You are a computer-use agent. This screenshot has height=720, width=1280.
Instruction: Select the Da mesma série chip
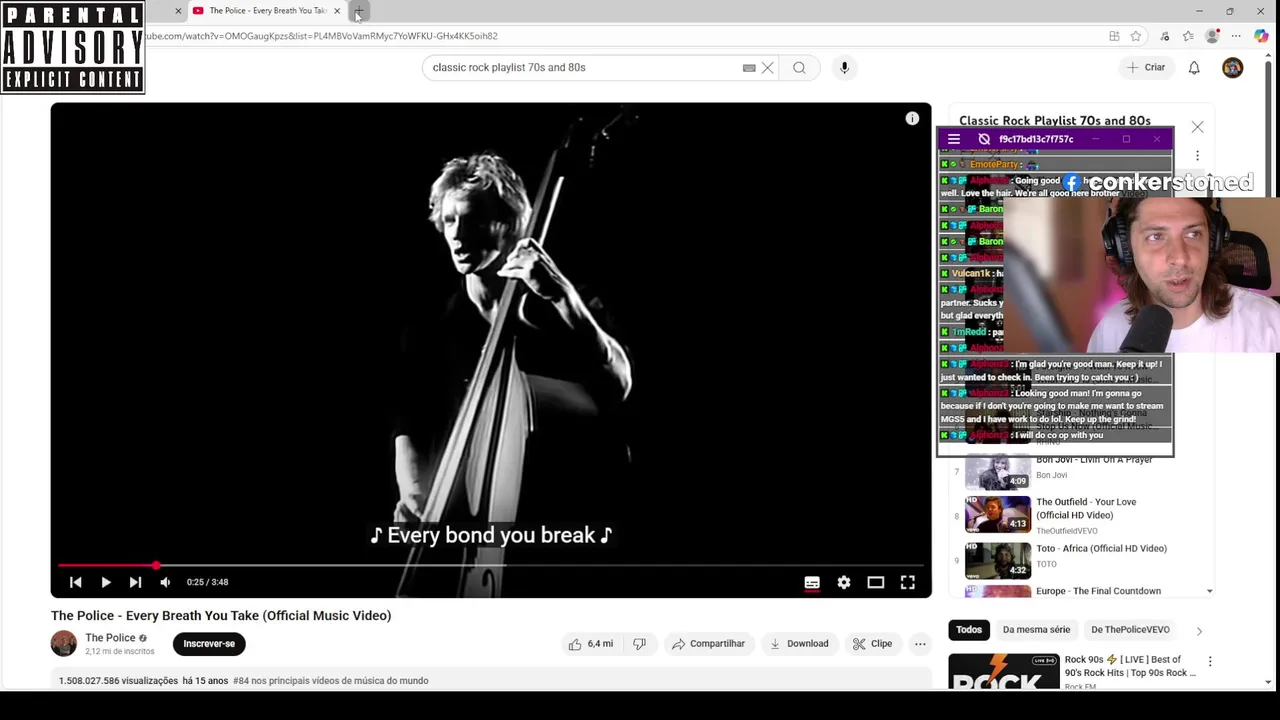pos(1036,630)
